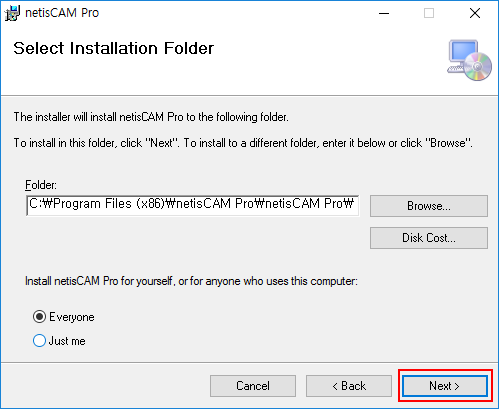
Task: Select the Everyone radio button
Action: click(39, 316)
